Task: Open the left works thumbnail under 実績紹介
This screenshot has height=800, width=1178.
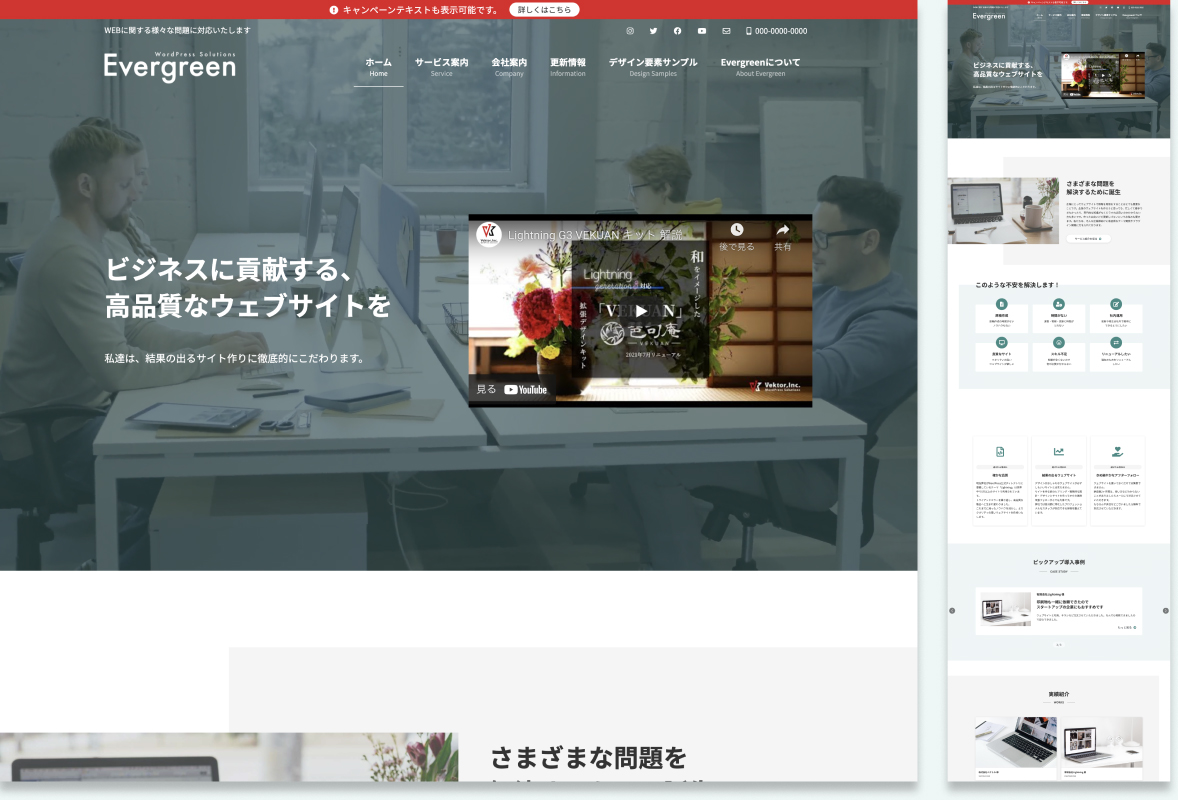Action: [x=1016, y=742]
